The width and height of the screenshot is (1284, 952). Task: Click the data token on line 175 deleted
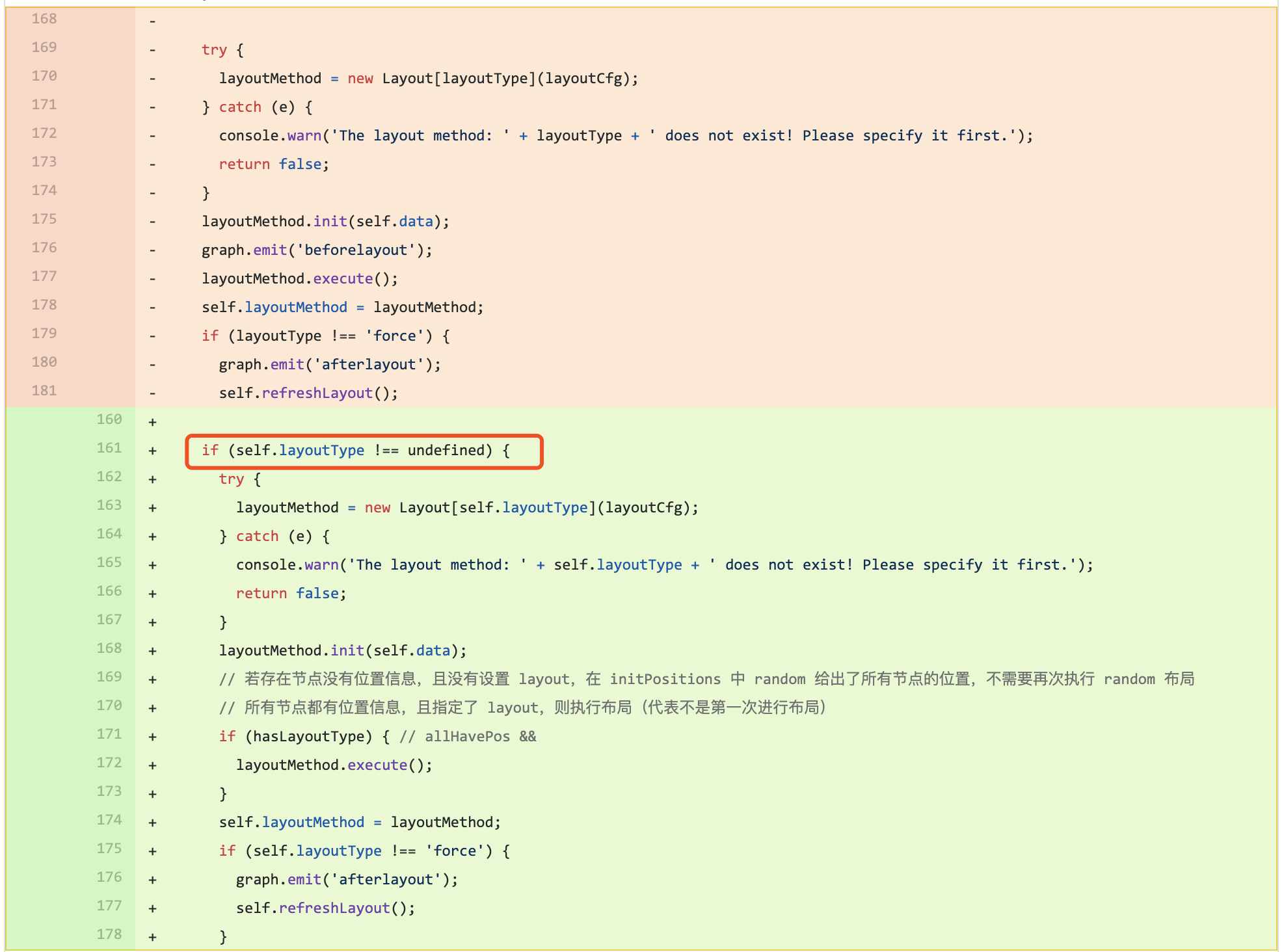[416, 221]
